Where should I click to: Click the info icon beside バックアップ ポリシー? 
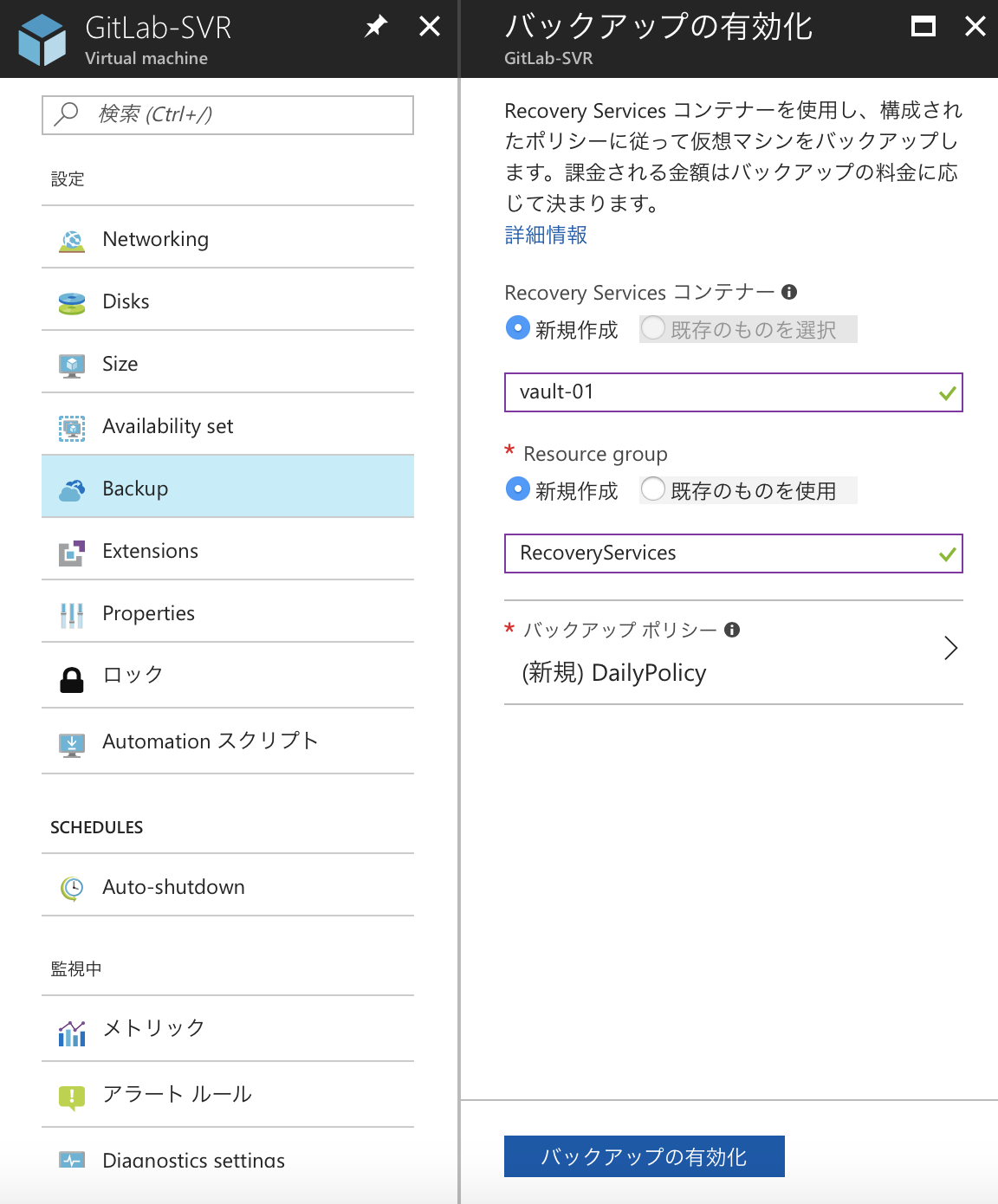[732, 631]
